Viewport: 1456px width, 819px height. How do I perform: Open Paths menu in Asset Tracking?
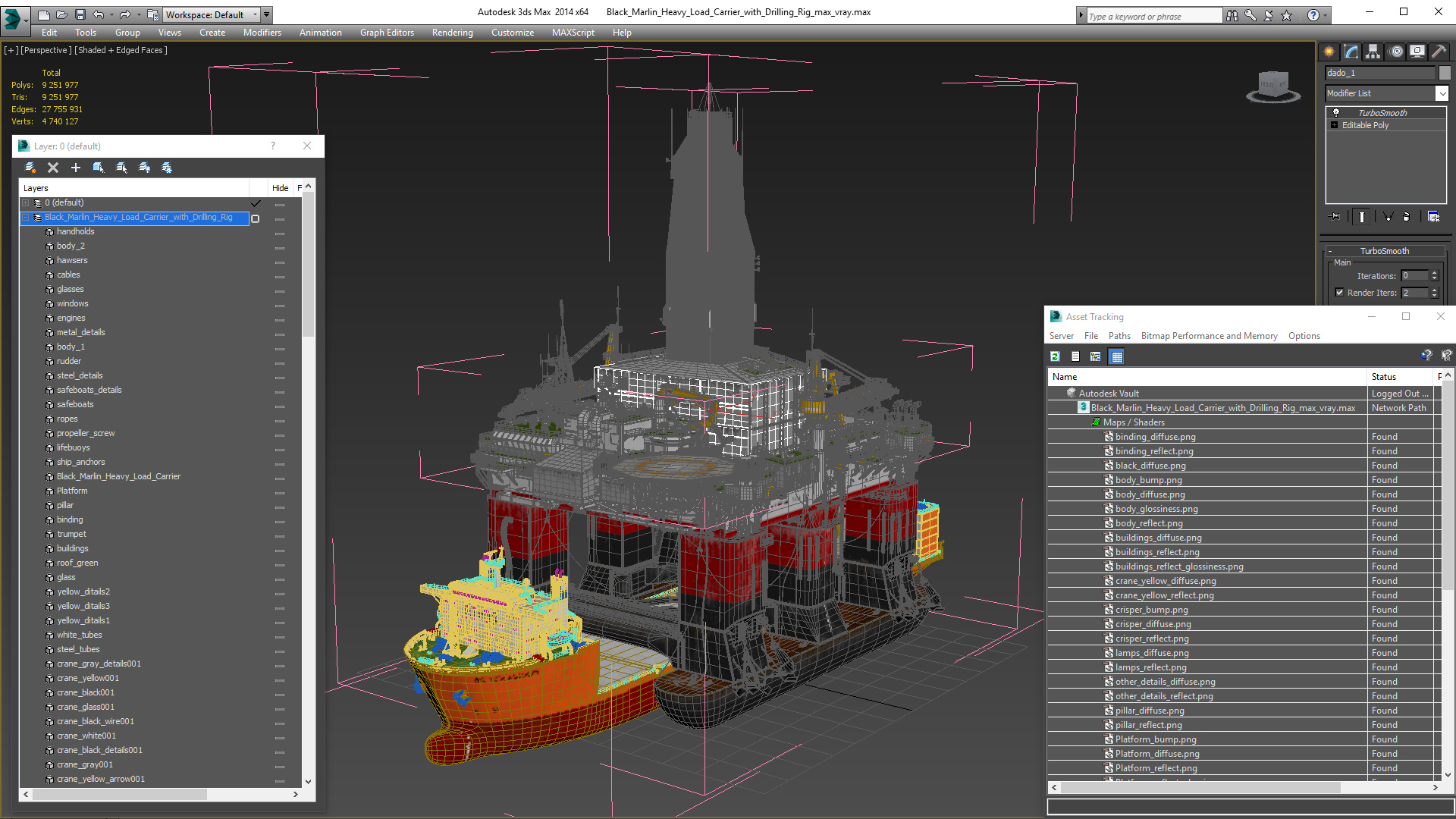point(1119,336)
